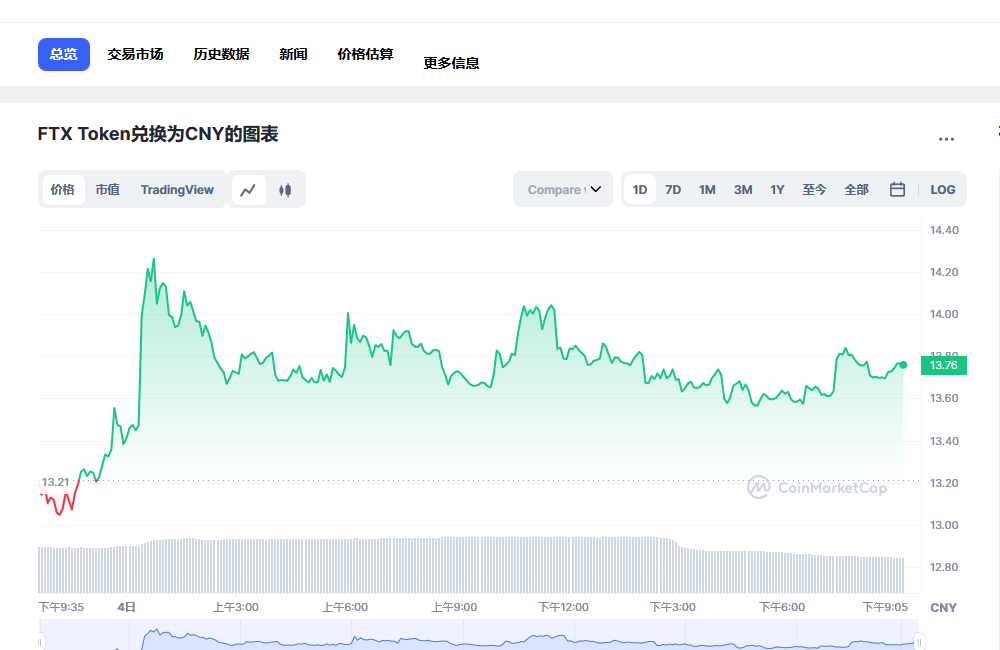Toggle the LOG scale button
Screen dimensions: 1000x650
[x=943, y=189]
